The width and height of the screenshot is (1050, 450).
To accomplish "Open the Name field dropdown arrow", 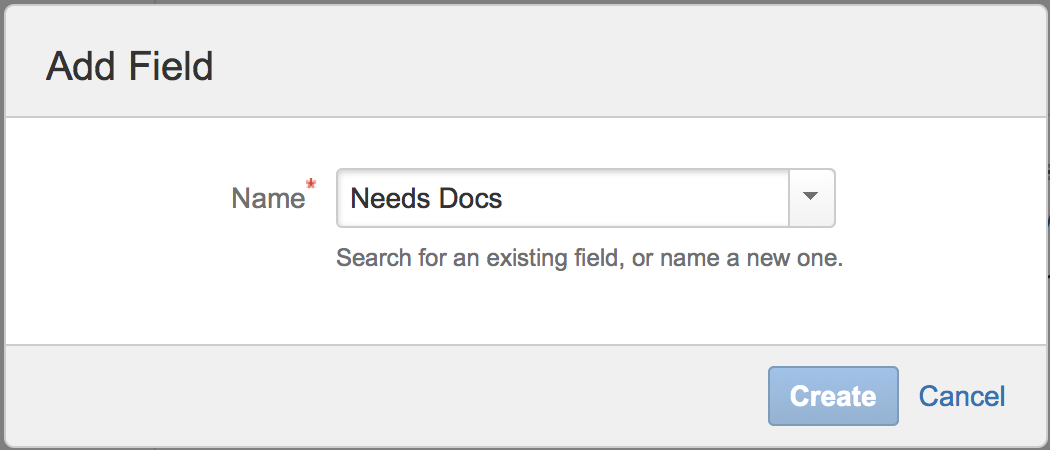I will [x=812, y=198].
